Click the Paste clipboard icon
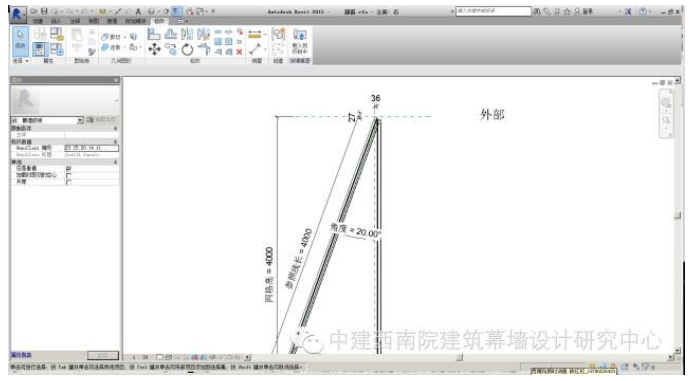 click(77, 35)
